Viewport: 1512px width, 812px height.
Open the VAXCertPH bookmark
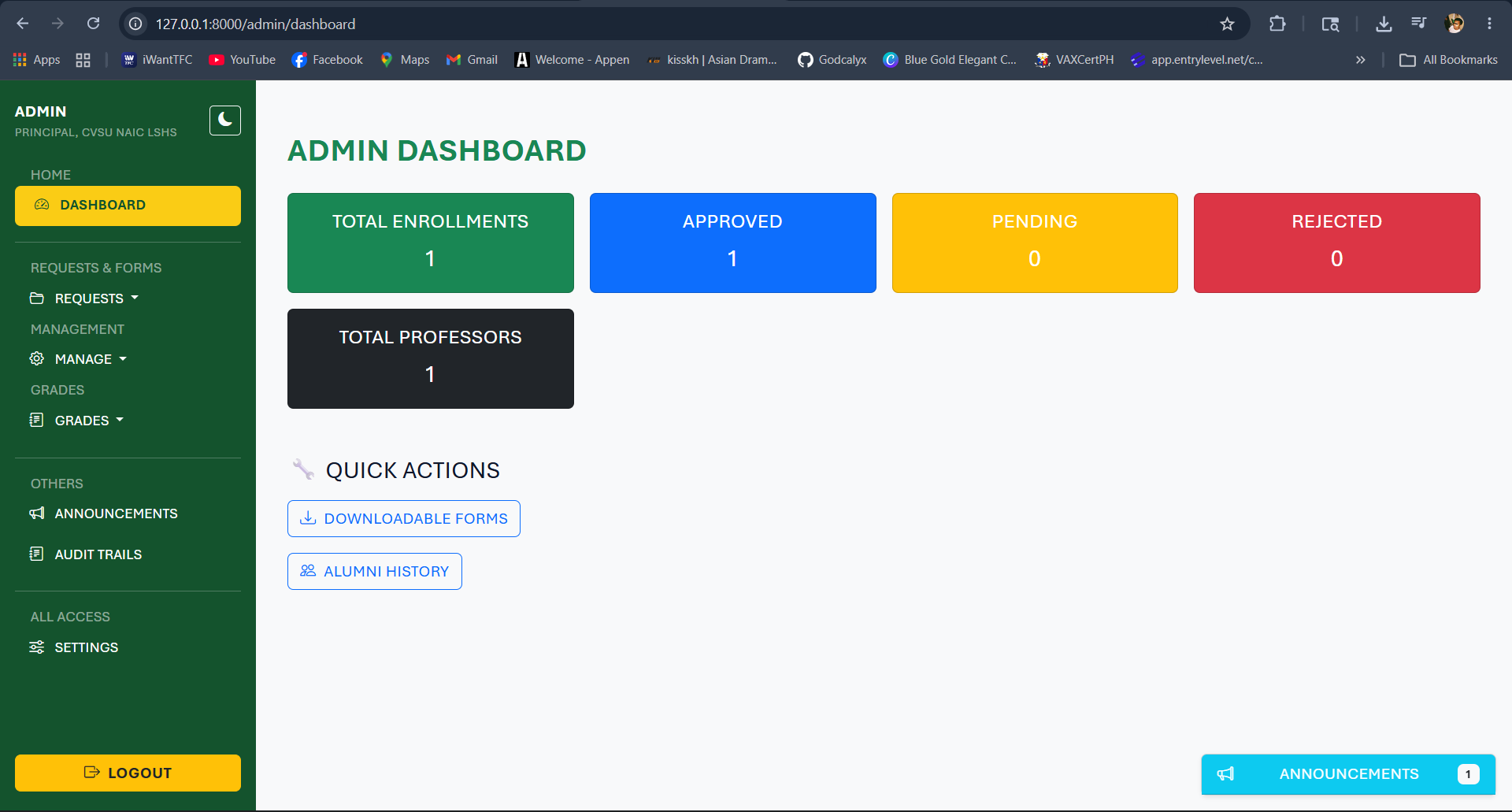pos(1074,60)
